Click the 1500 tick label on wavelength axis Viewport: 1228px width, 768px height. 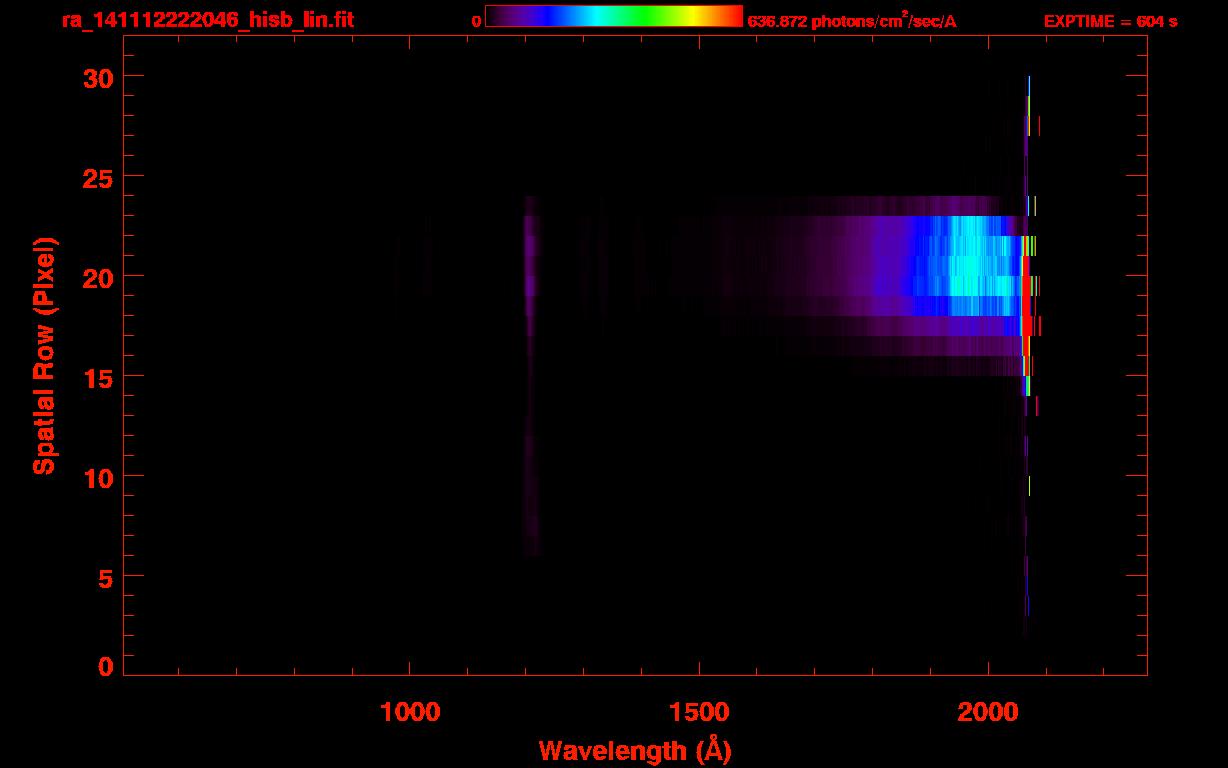tap(699, 712)
